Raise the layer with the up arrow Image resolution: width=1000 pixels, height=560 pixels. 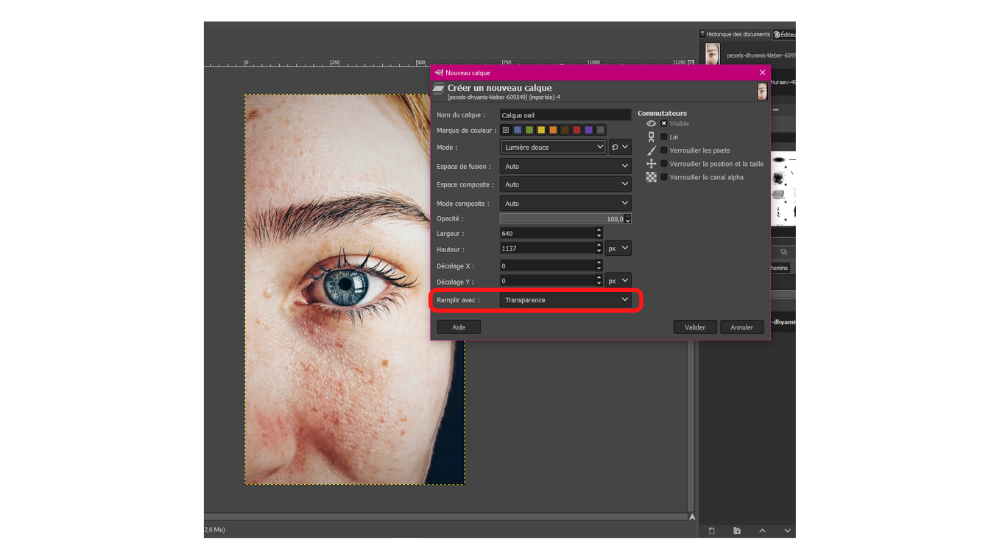(x=762, y=531)
